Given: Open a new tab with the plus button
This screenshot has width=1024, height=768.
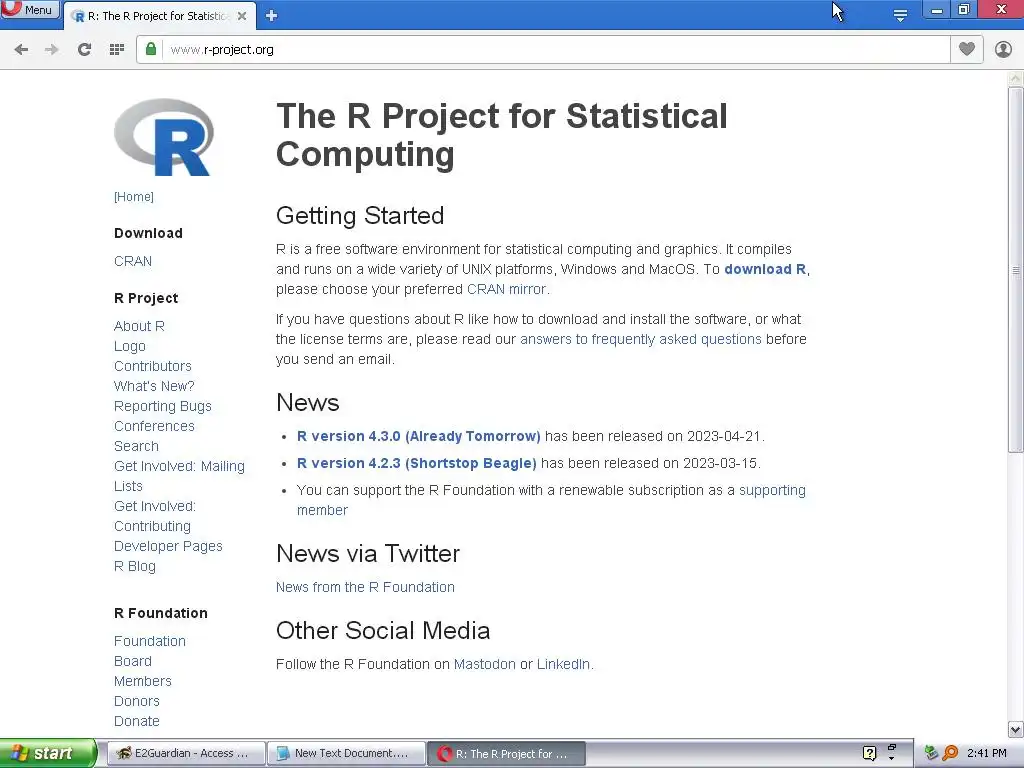Looking at the screenshot, I should [x=272, y=16].
